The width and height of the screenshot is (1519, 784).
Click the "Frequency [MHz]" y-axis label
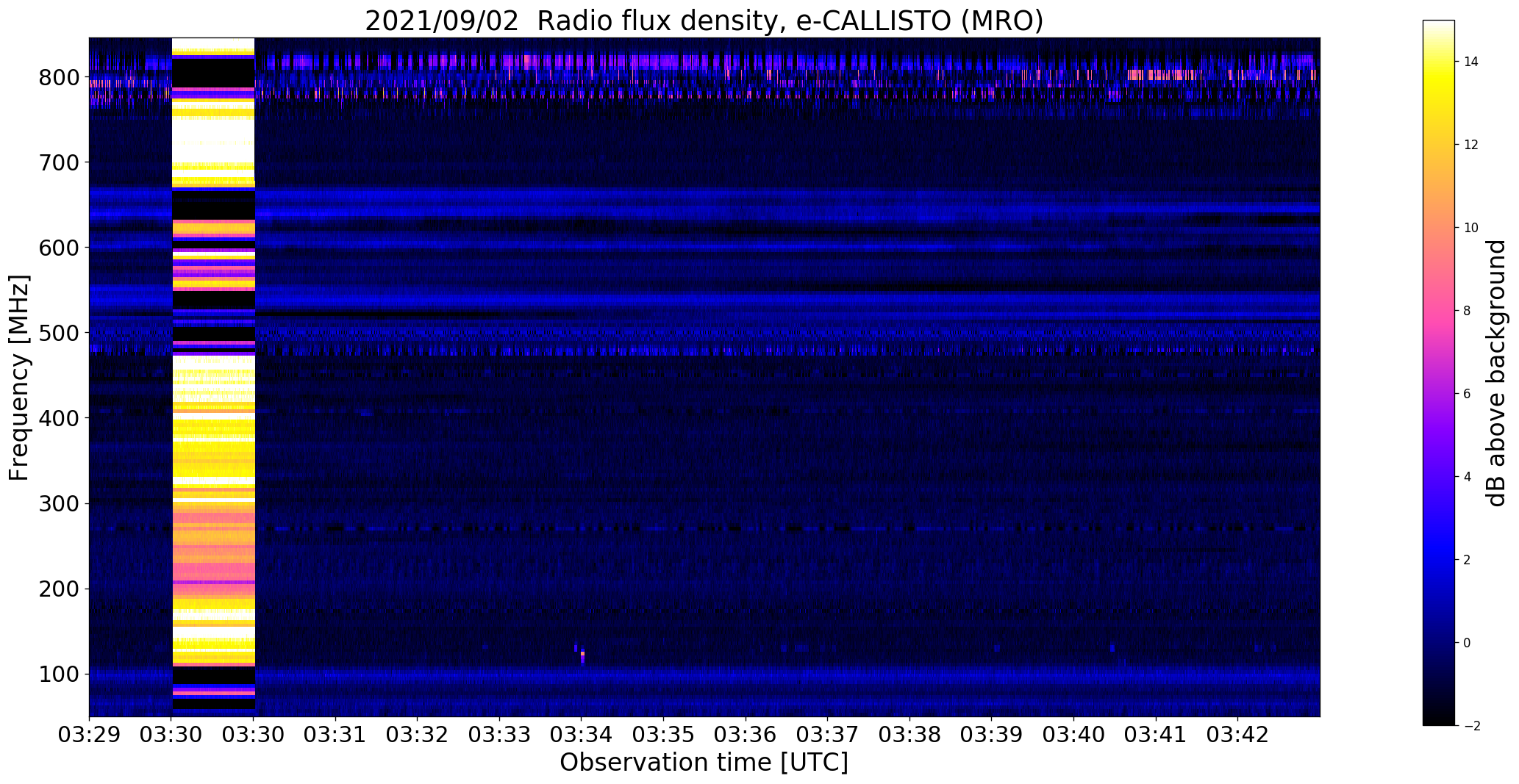(20, 378)
